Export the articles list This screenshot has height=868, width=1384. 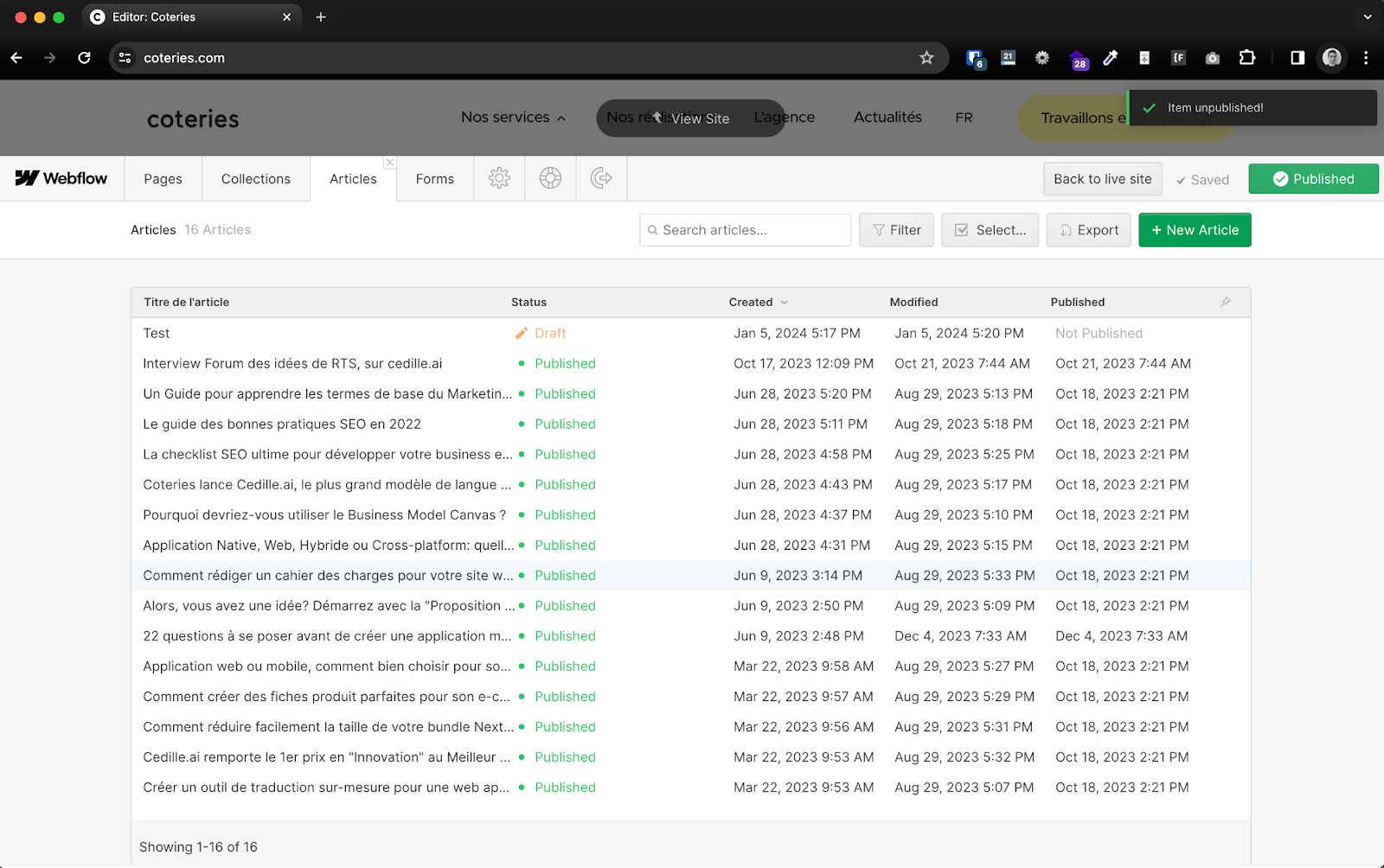(1088, 230)
